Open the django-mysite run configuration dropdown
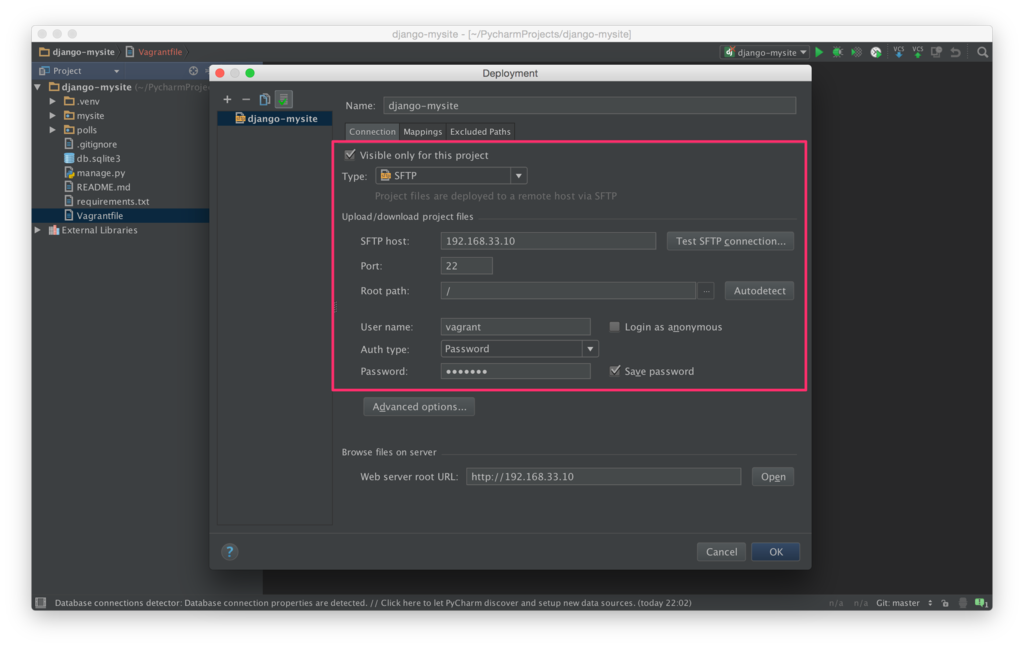 coord(765,52)
